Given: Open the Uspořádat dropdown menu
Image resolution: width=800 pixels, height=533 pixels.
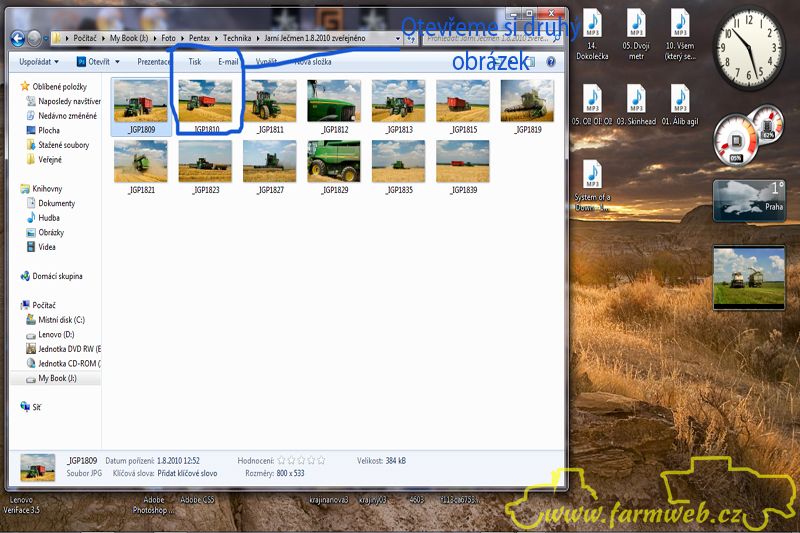Looking at the screenshot, I should pos(38,62).
